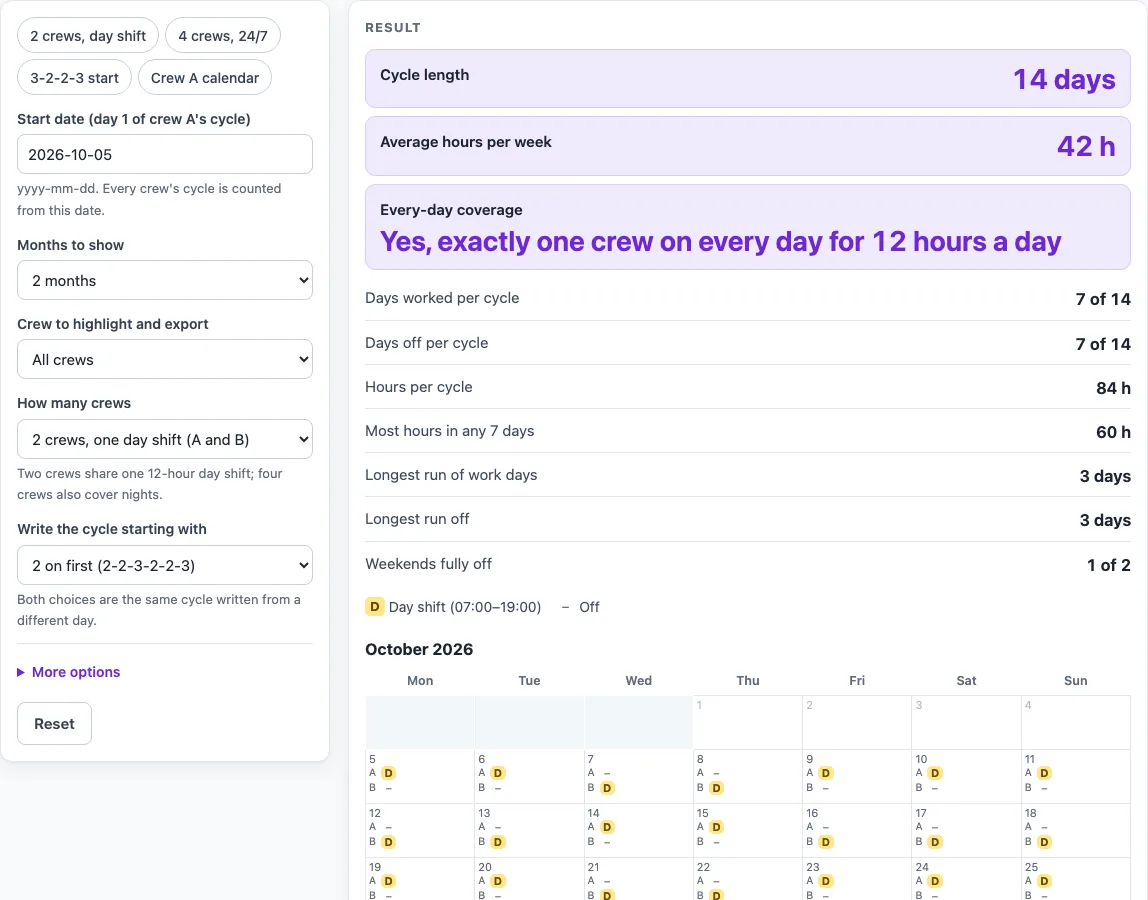Open the cycle starting pattern dropdown

[165, 565]
